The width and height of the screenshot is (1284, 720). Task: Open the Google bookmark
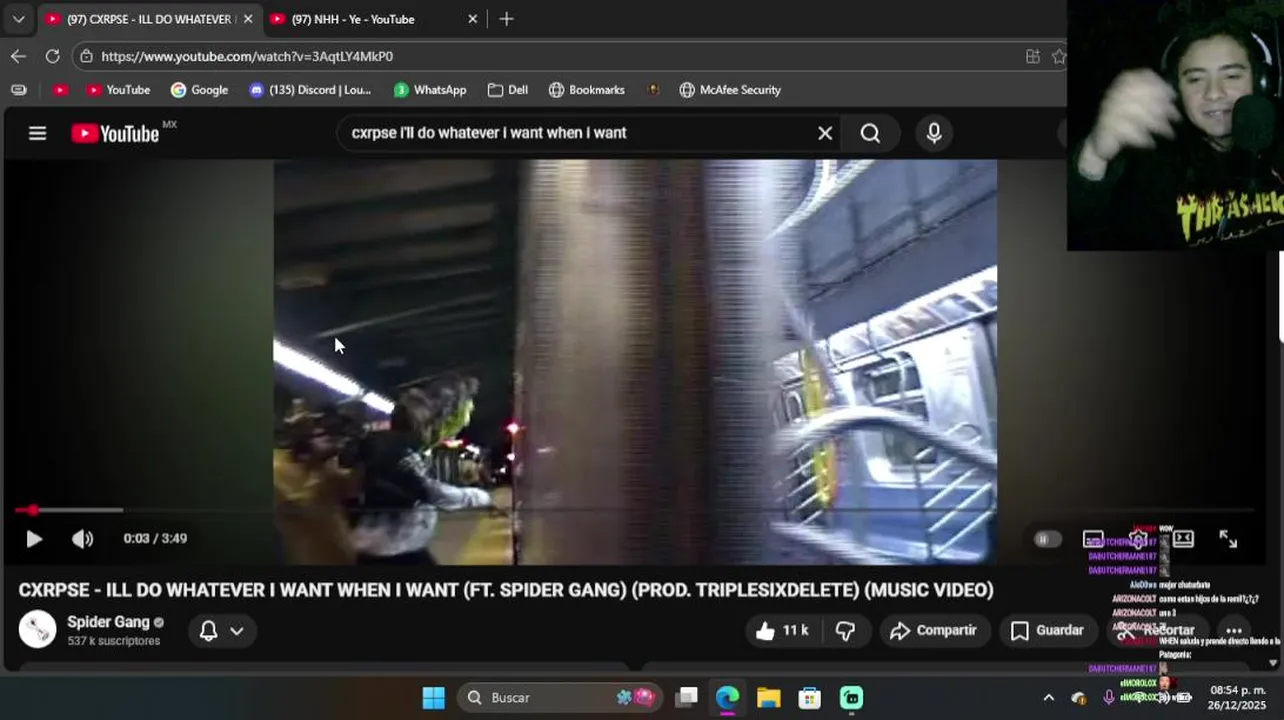click(199, 90)
